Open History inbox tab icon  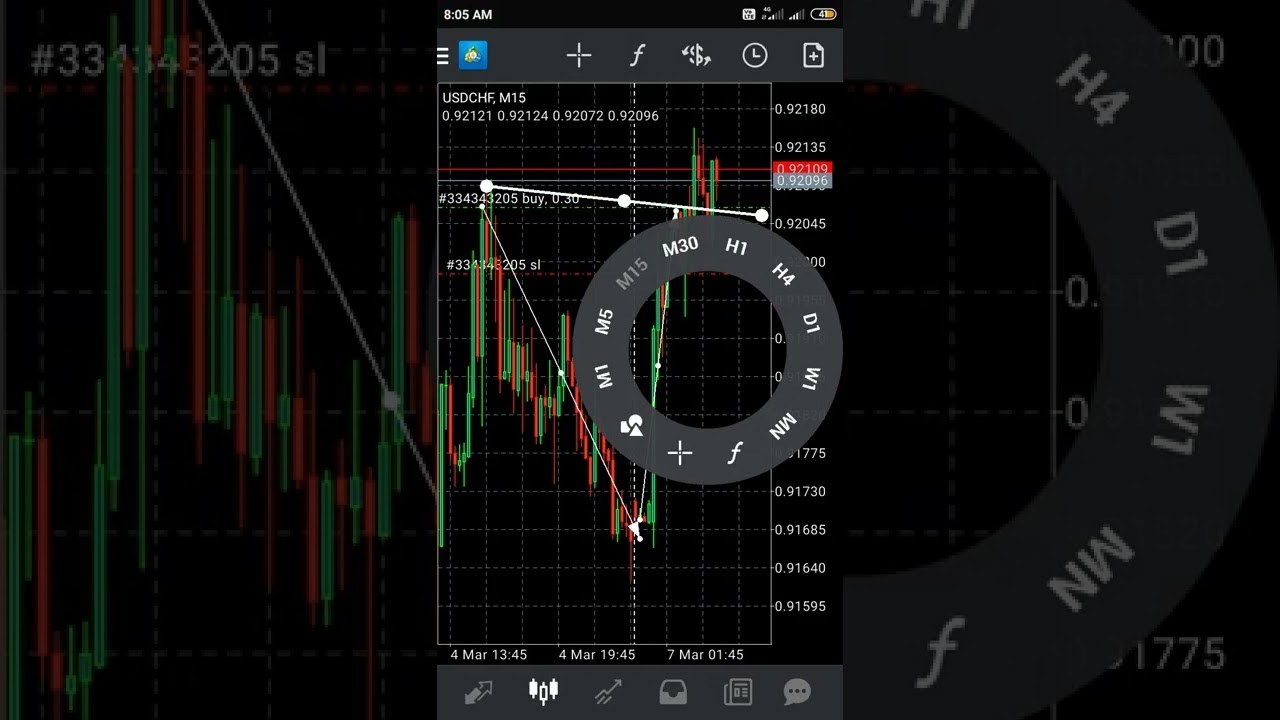pyautogui.click(x=673, y=692)
